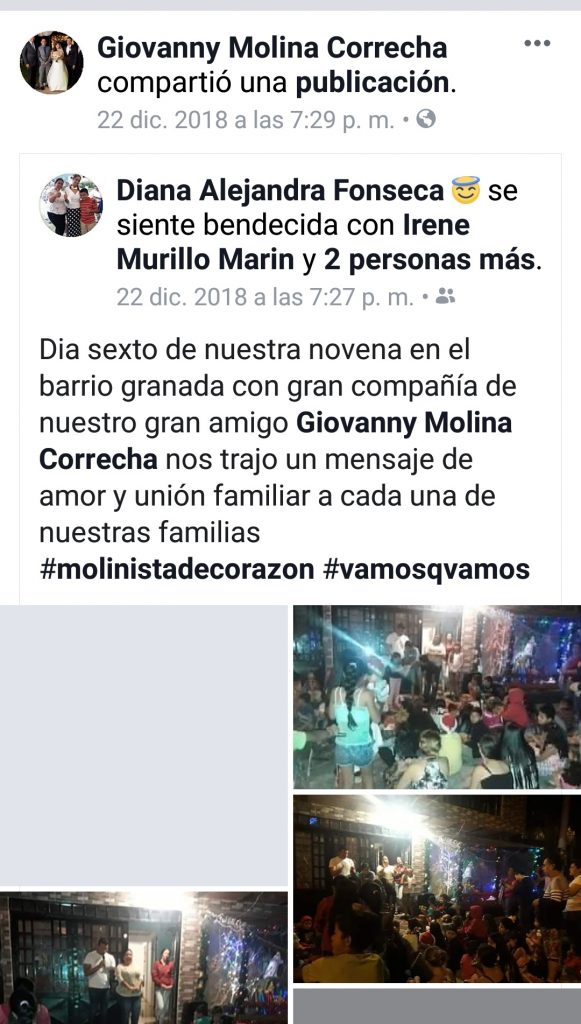Screen dimensions: 581x1024
Task: Open Irene Murillo Marin's profile
Action: pos(293,242)
